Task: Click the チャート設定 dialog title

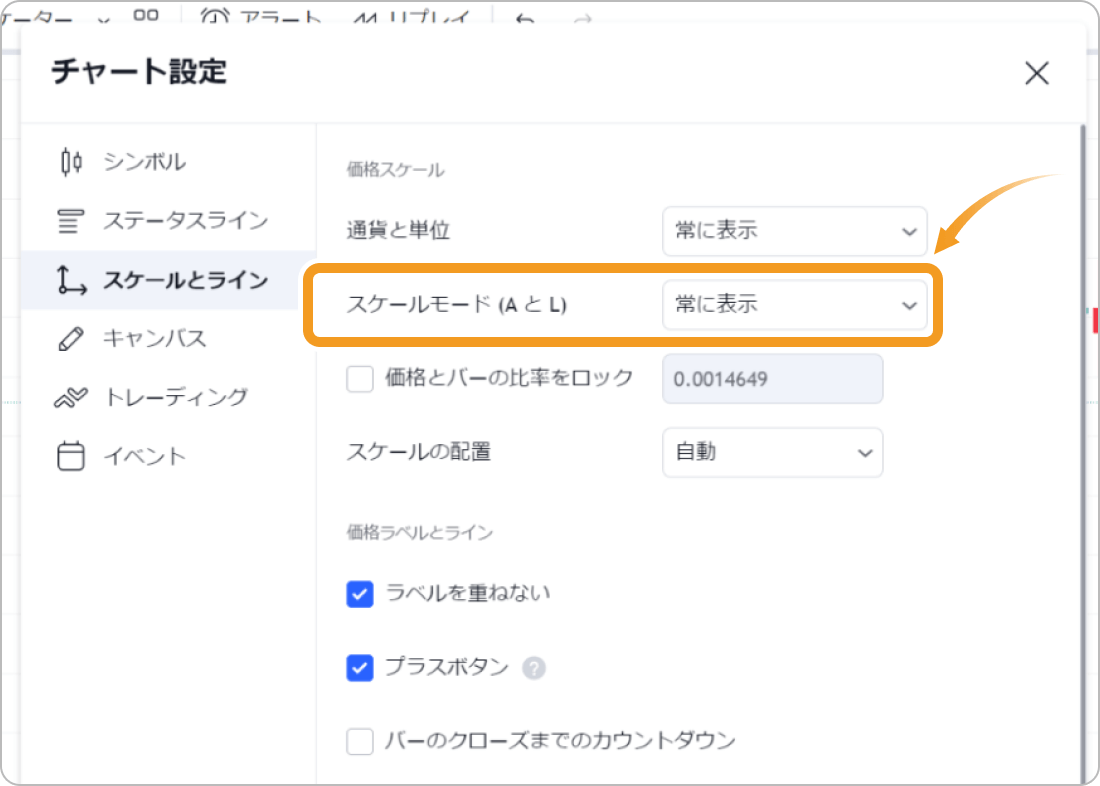Action: click(x=139, y=73)
